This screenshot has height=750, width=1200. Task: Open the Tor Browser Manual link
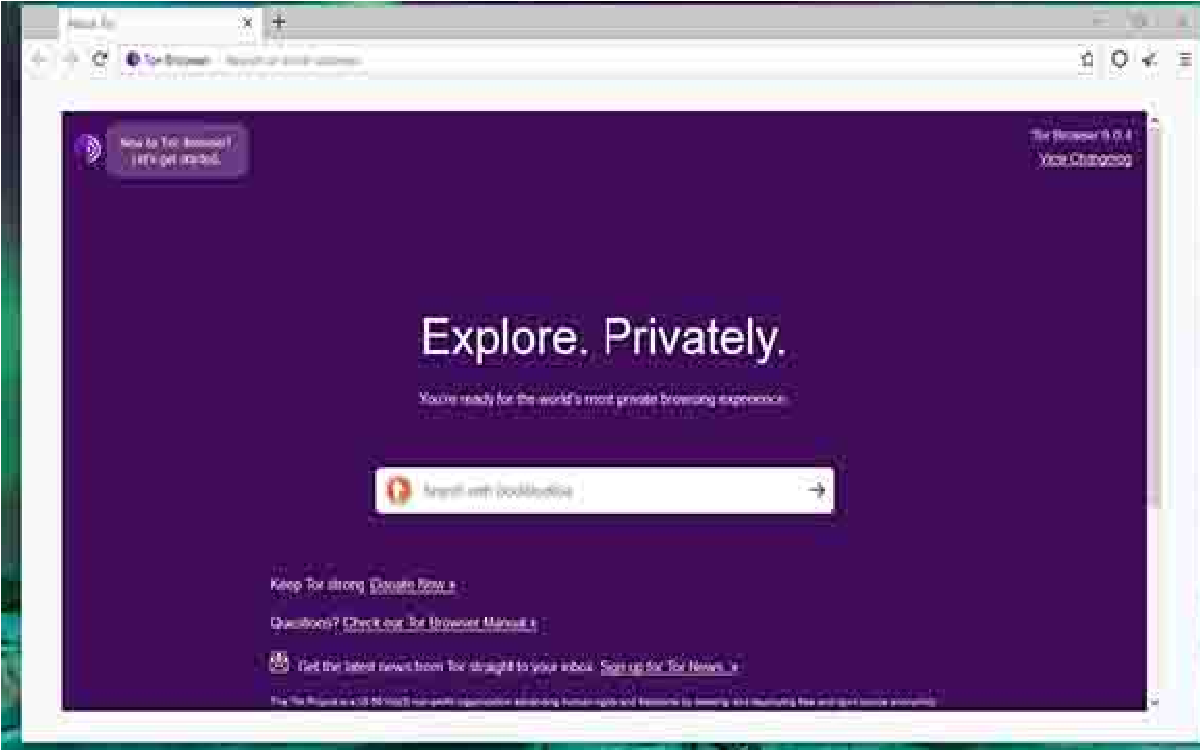(x=440, y=623)
